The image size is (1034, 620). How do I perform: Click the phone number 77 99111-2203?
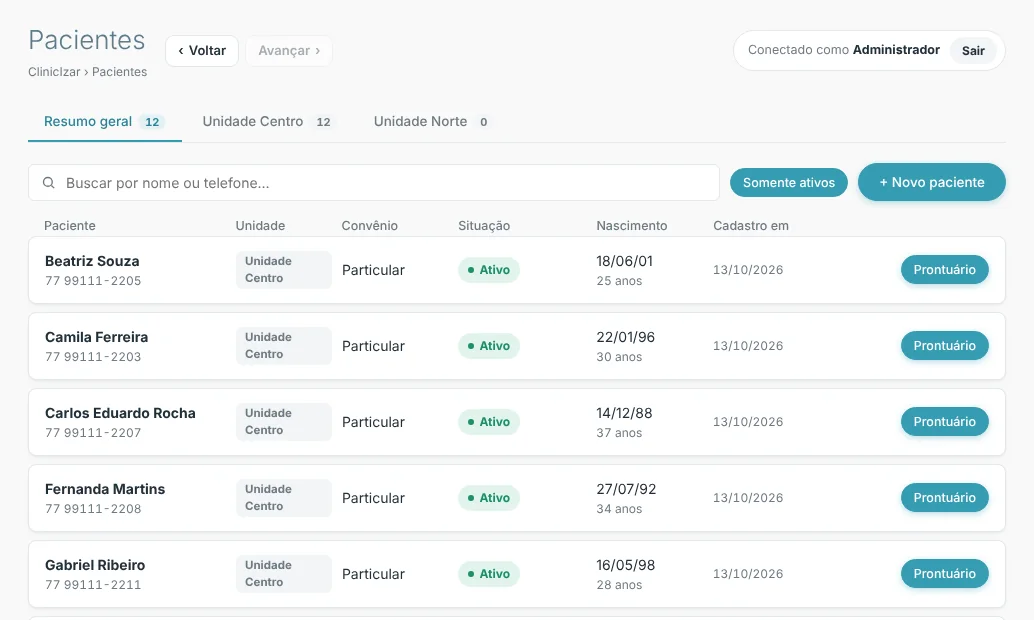93,357
